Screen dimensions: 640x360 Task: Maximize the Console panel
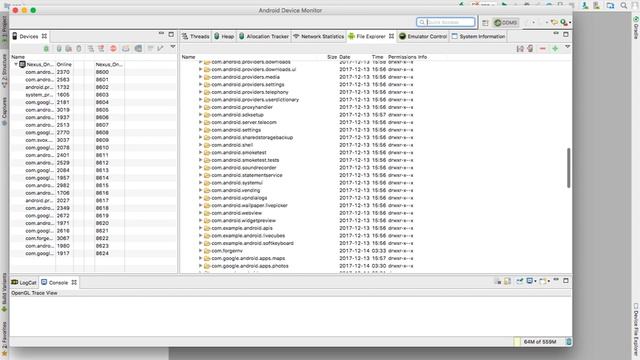[566, 281]
